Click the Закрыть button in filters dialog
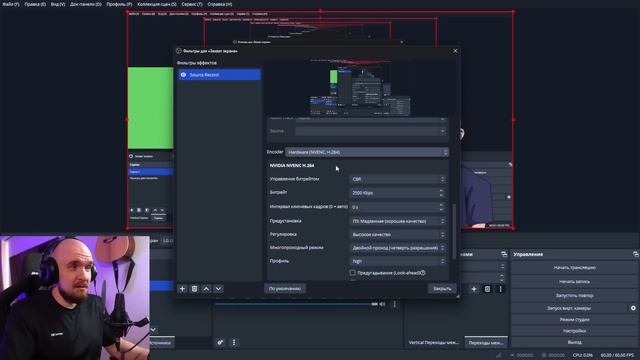The height and width of the screenshot is (360, 640). coord(442,289)
